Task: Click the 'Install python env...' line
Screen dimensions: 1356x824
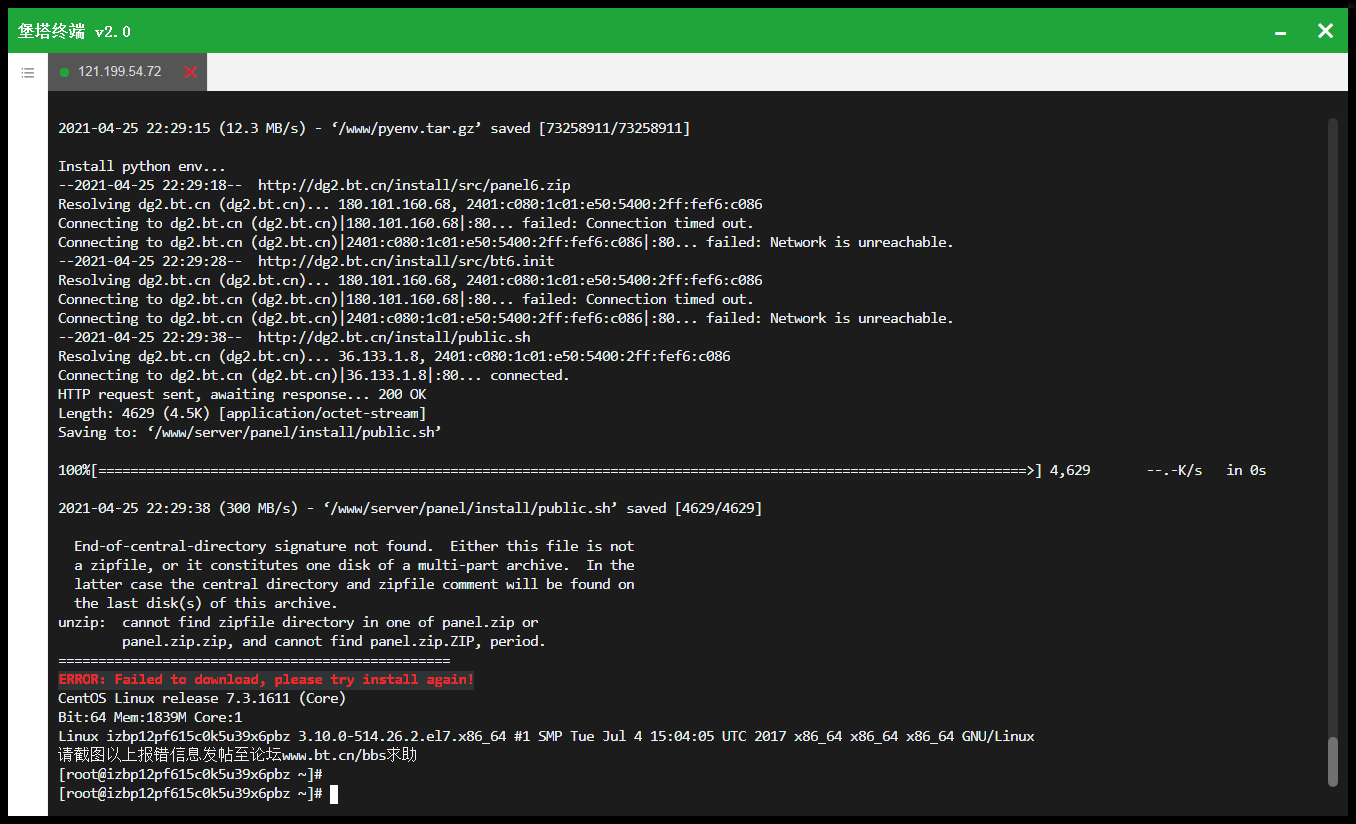Action: point(142,166)
